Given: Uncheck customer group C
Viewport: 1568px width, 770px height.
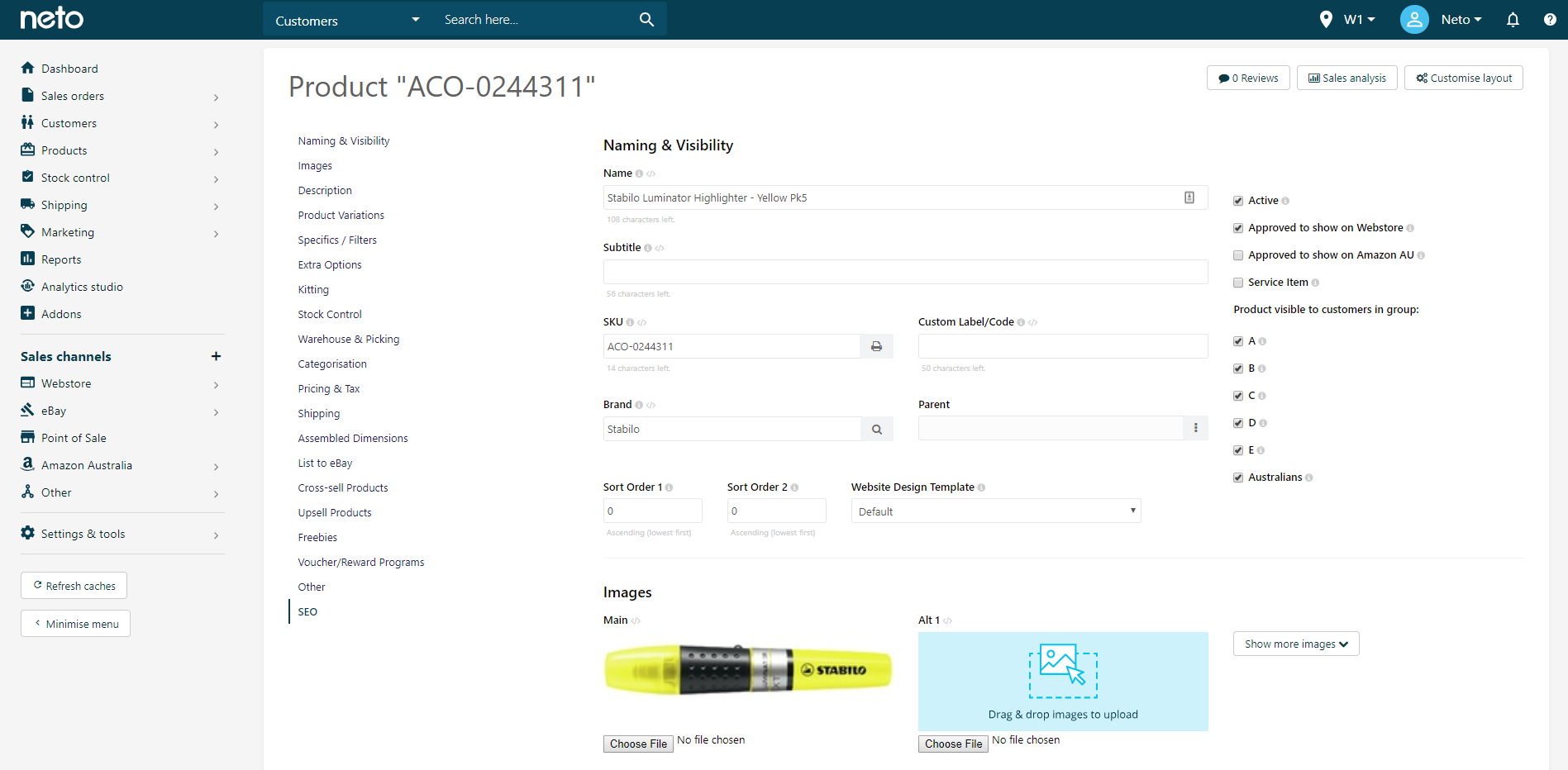Looking at the screenshot, I should coord(1238,396).
